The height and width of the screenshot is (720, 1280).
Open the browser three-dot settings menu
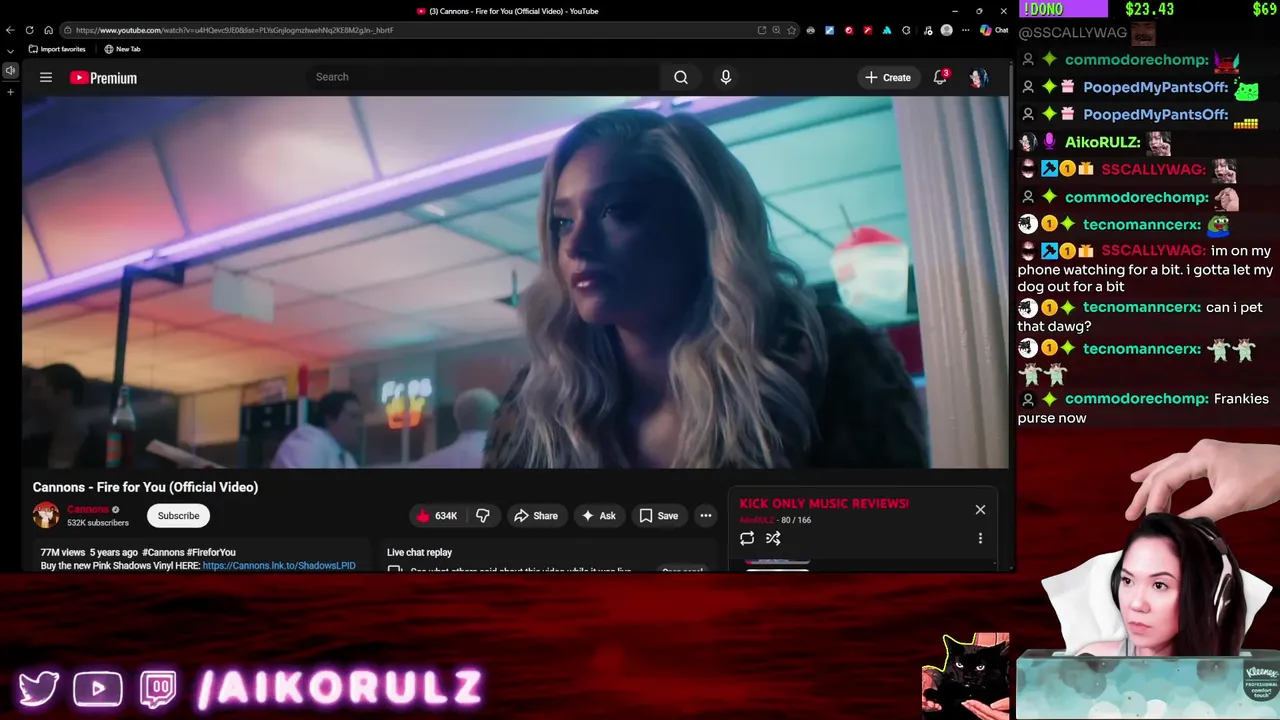point(965,30)
